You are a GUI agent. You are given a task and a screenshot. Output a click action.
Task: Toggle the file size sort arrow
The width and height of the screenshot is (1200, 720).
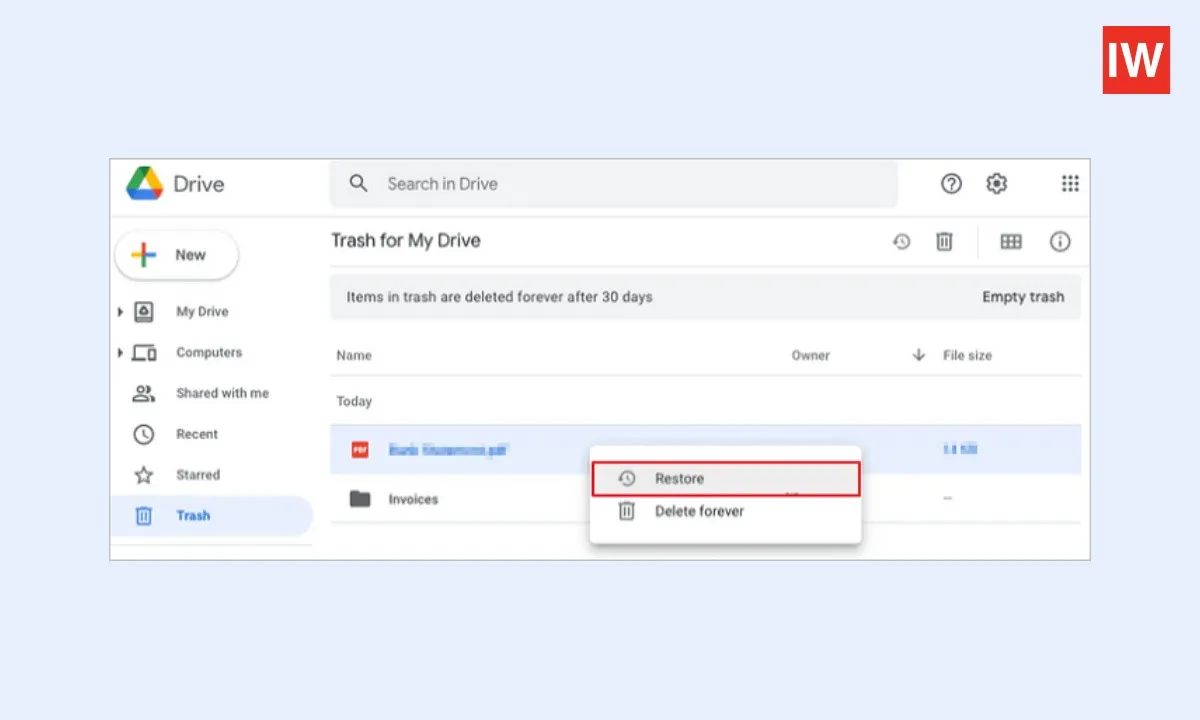tap(917, 354)
